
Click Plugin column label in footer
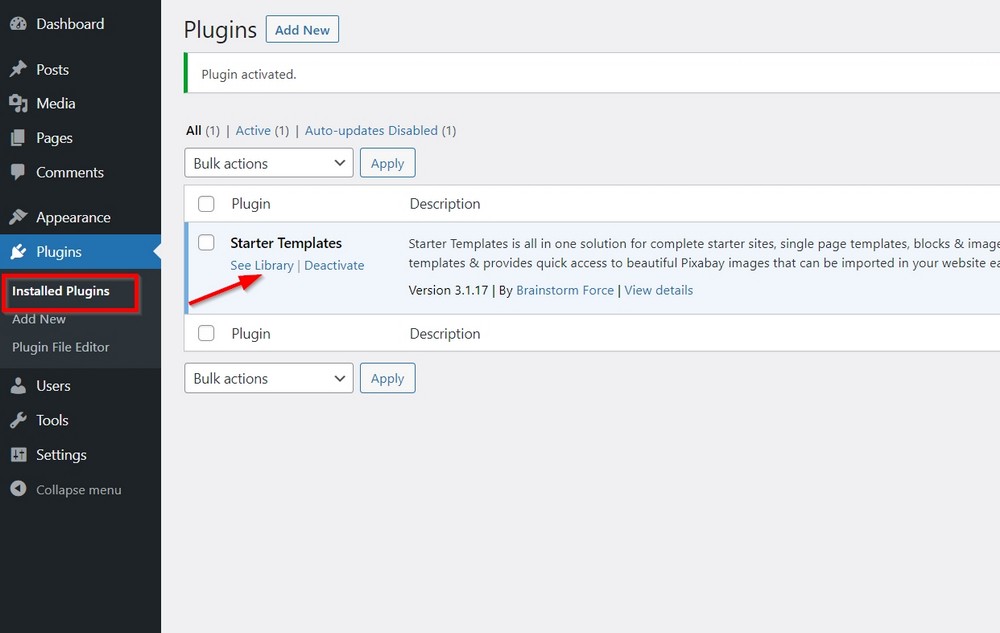coord(251,333)
